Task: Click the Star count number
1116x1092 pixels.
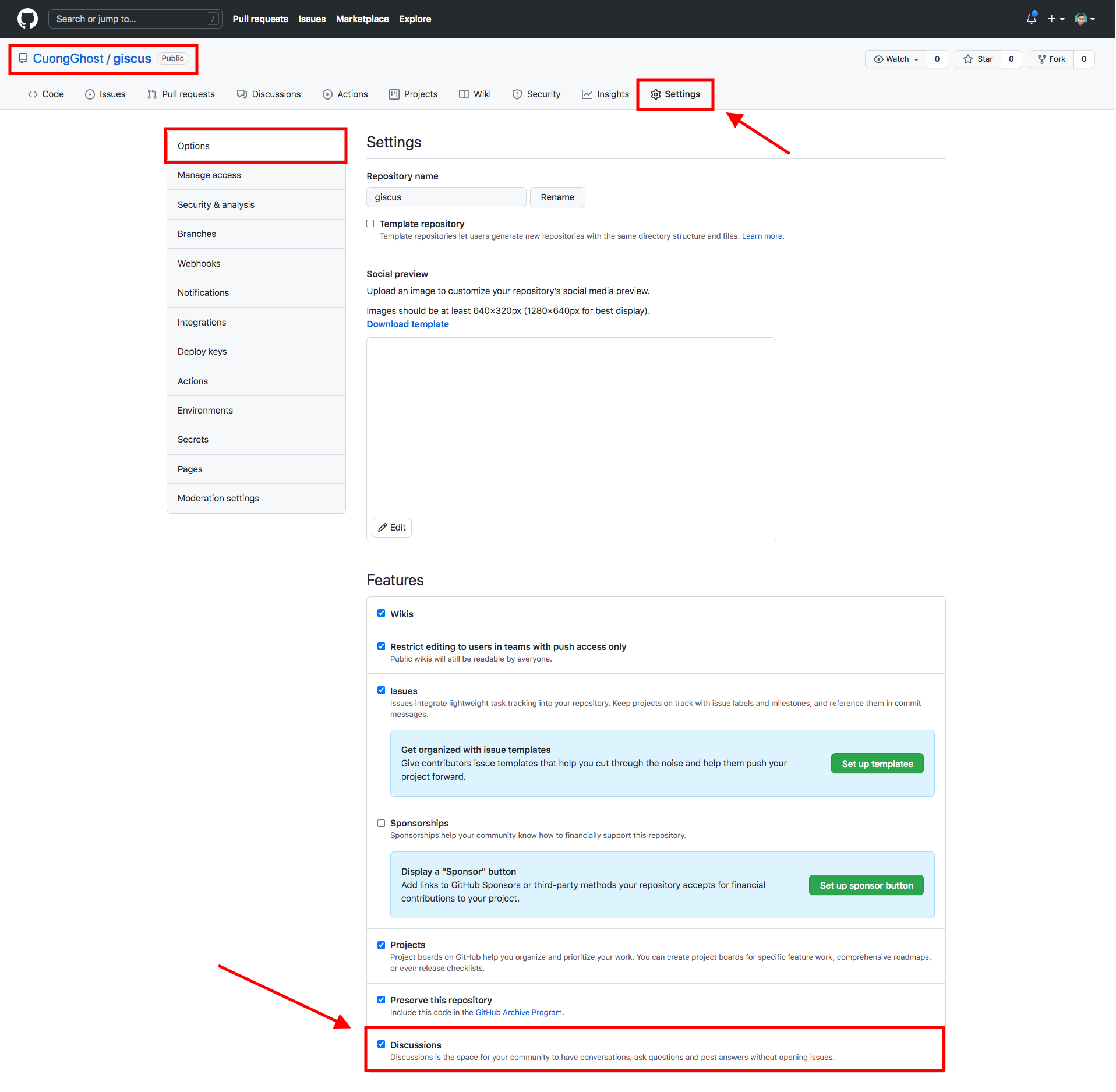Action: tap(1011, 59)
